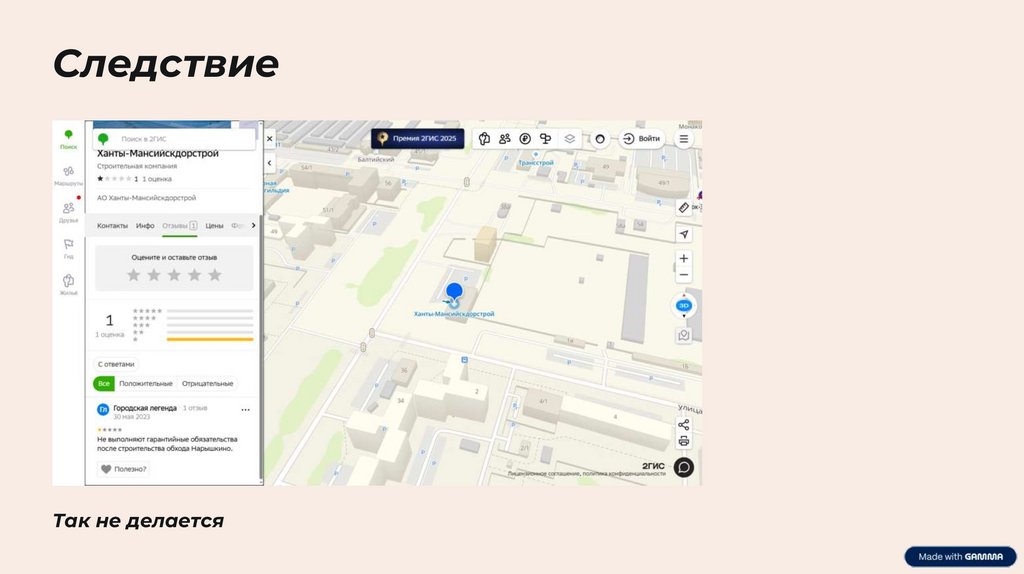Open the Гид guide section
1024x574 pixels.
(x=69, y=249)
